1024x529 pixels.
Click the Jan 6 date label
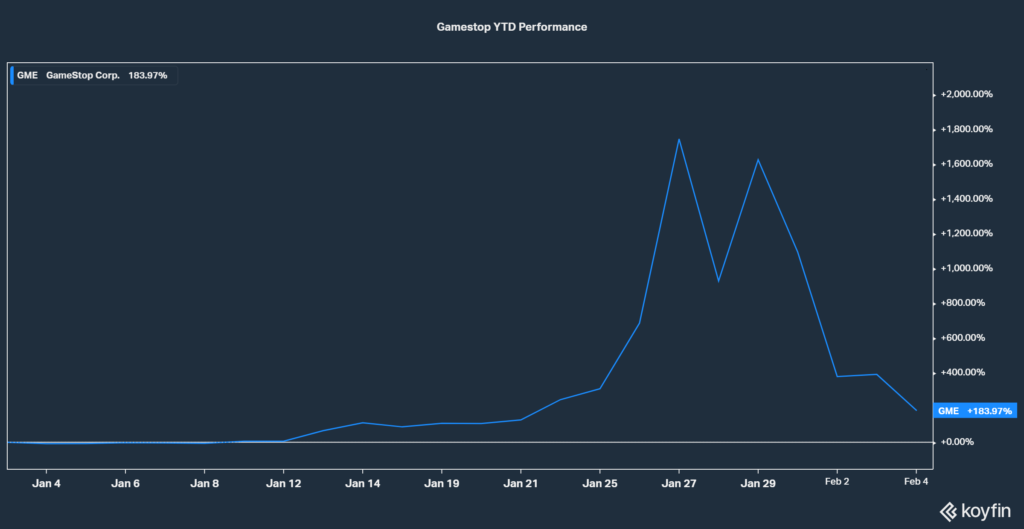(125, 484)
